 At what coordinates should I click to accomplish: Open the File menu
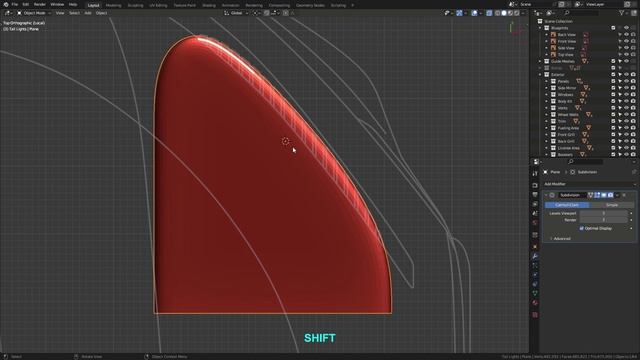pos(14,4)
